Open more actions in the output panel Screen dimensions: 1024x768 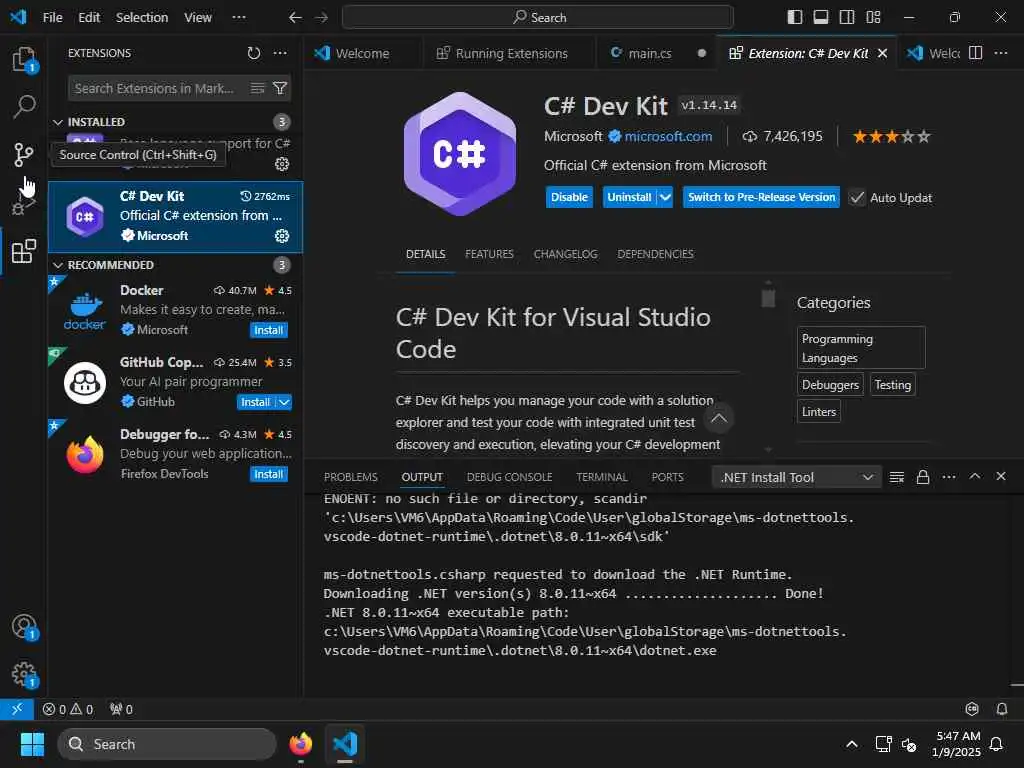tap(949, 477)
